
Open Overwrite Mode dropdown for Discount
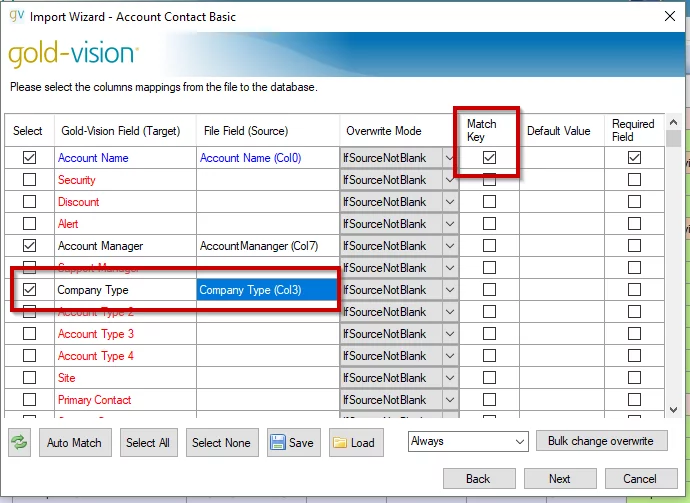point(450,202)
